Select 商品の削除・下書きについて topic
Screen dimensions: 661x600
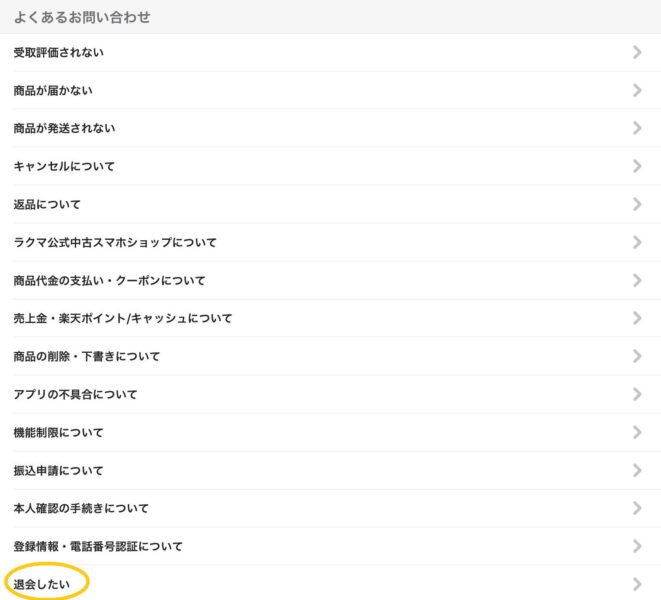330,356
